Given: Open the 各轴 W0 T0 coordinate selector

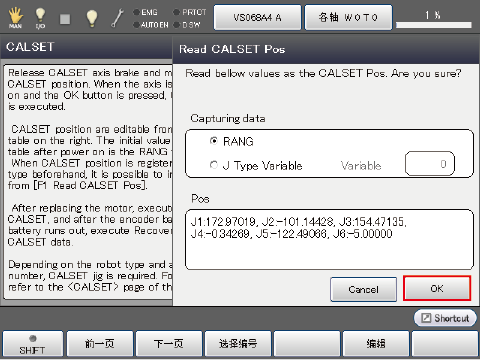Looking at the screenshot, I should (348, 17).
